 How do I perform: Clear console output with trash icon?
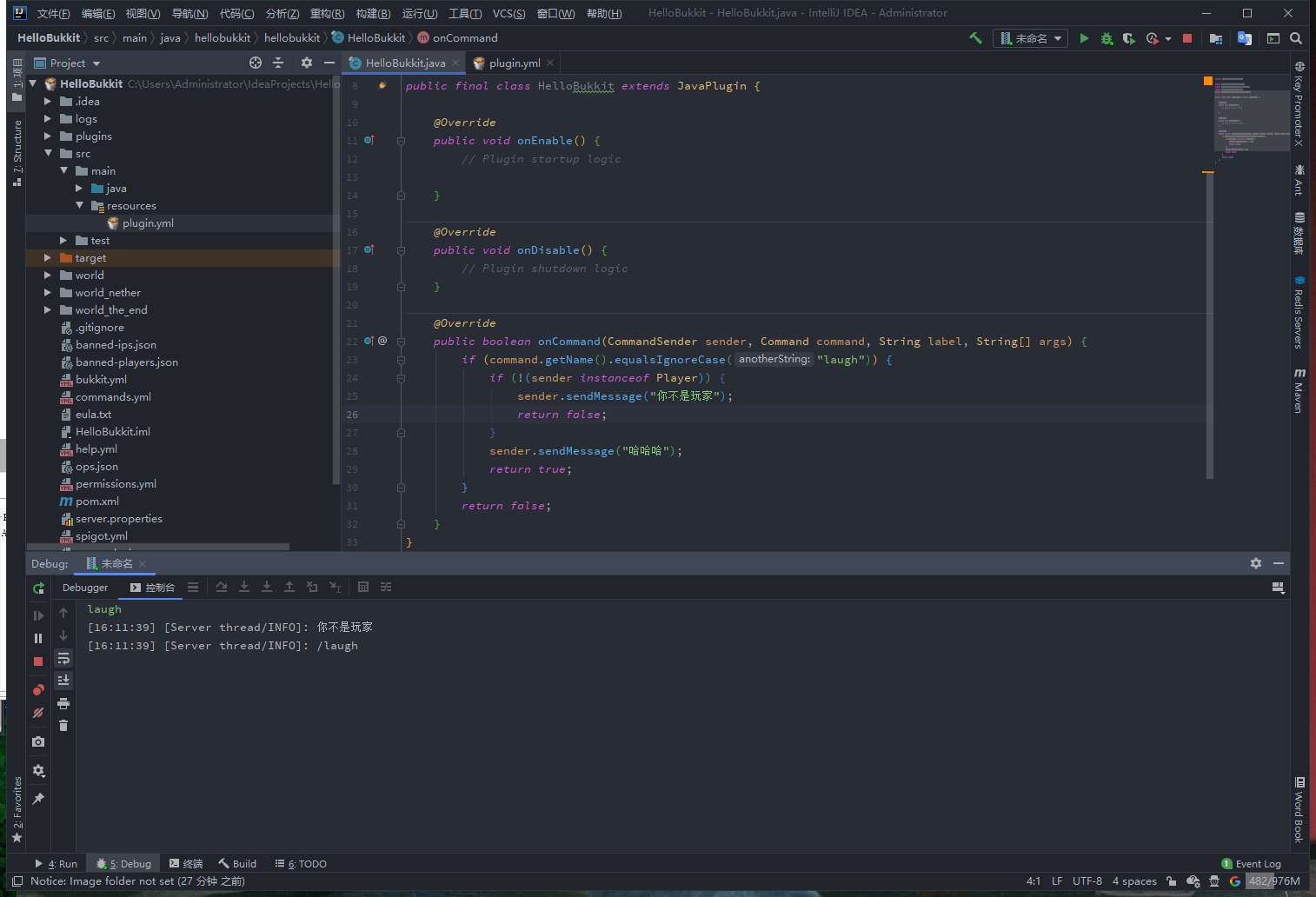point(63,726)
